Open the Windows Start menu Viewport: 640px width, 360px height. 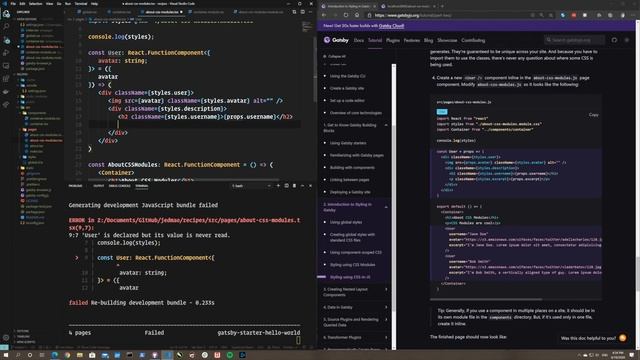click(x=6, y=355)
